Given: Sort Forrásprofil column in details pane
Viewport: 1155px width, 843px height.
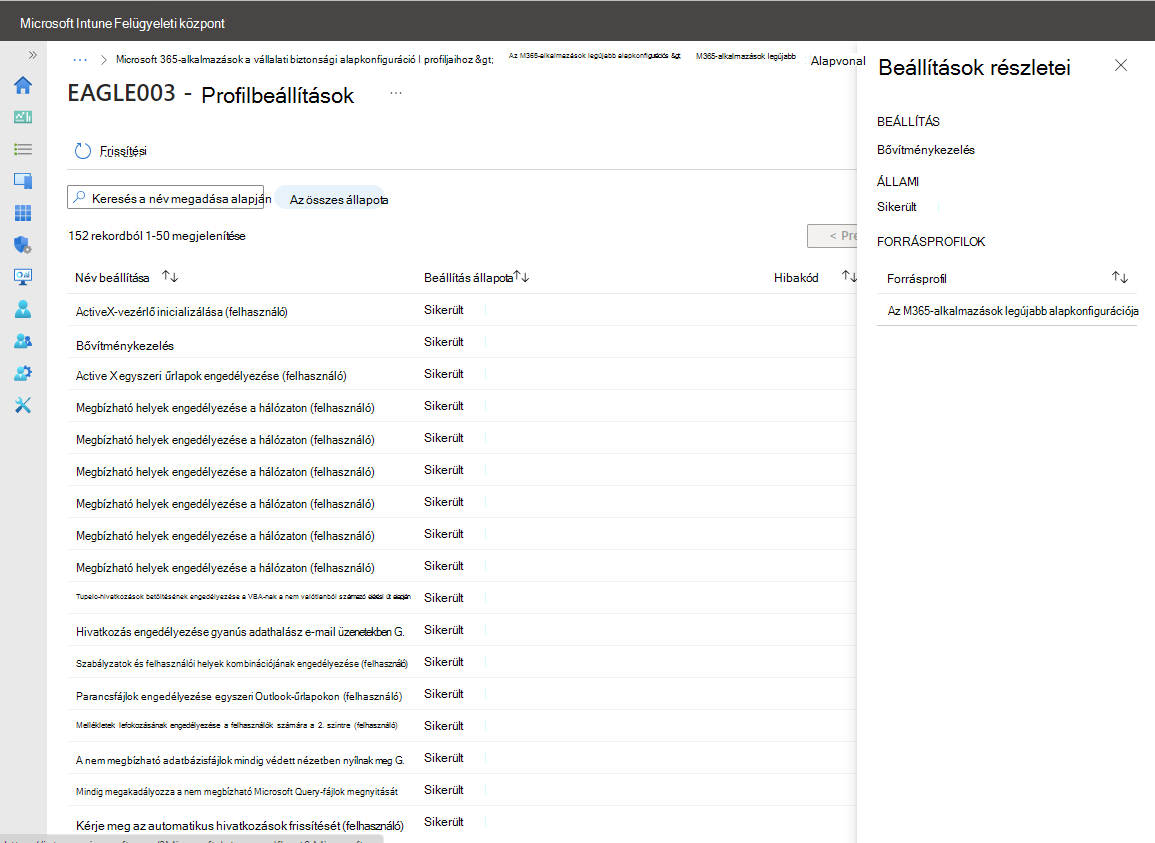Looking at the screenshot, I should click(x=1120, y=278).
